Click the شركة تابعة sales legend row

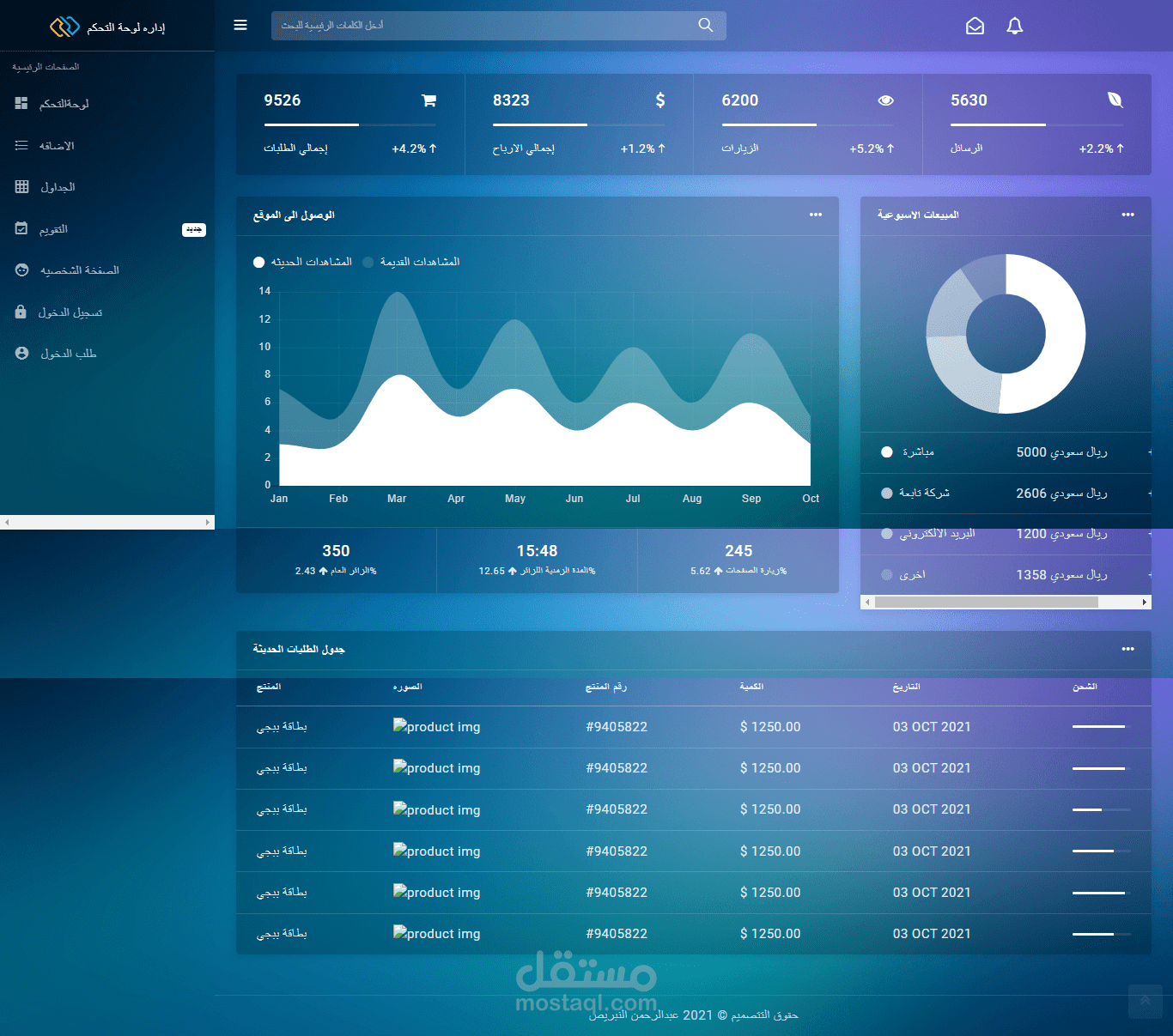coord(1006,494)
